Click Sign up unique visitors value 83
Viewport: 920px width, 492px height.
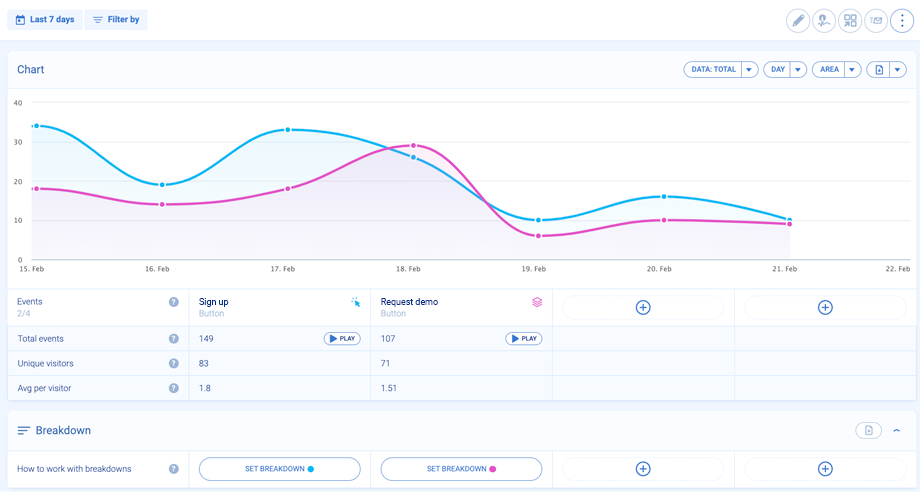point(204,363)
